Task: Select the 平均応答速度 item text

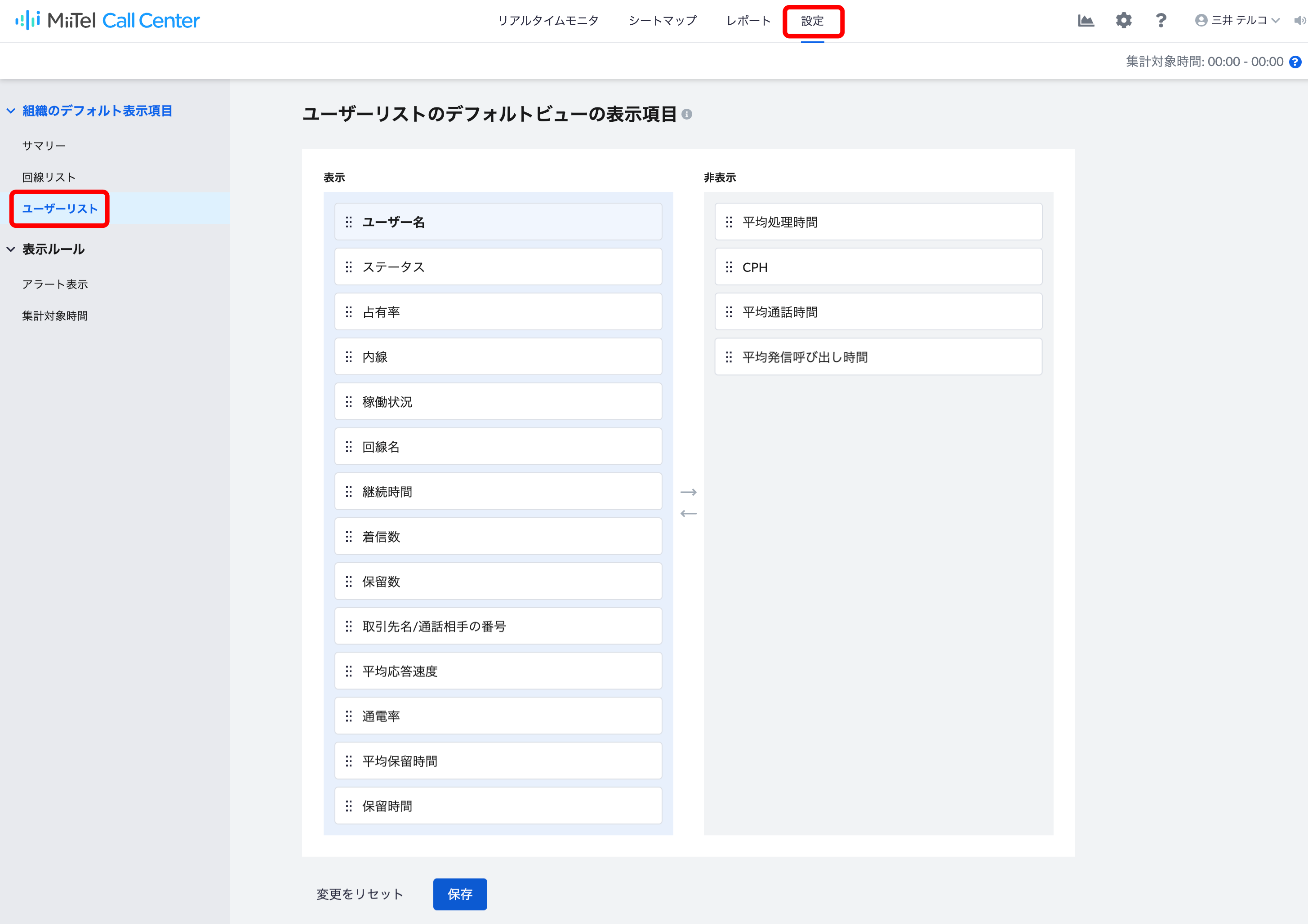Action: coord(400,671)
